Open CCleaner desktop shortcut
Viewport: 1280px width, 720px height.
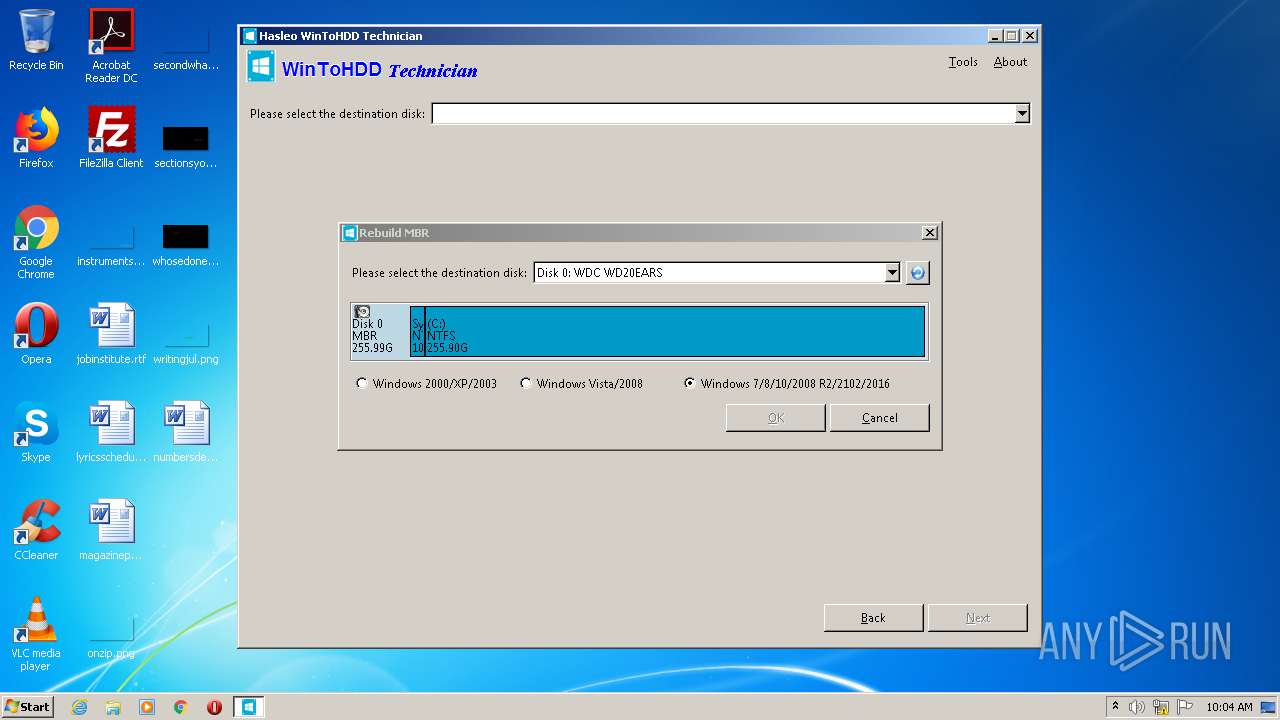(36, 530)
